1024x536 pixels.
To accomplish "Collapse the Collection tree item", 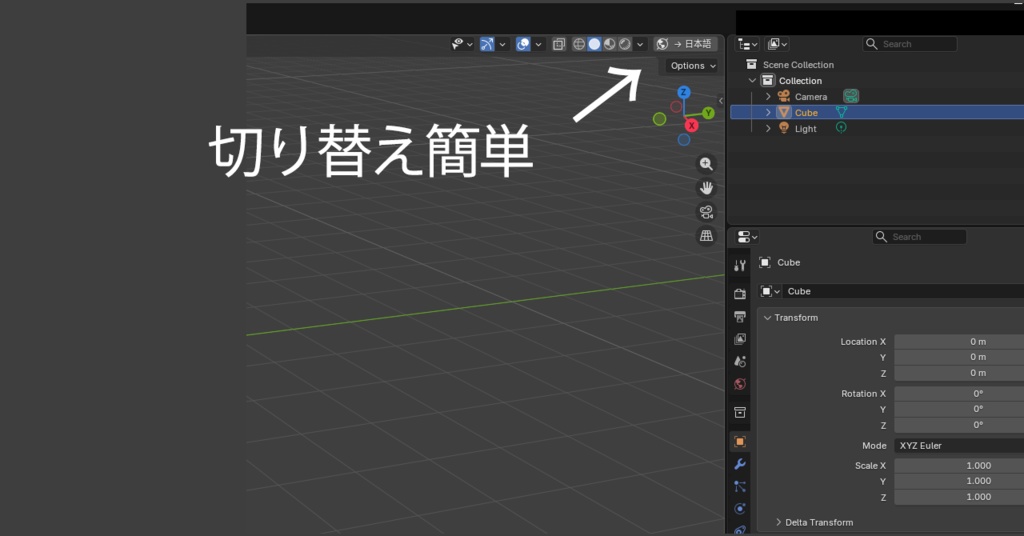I will [752, 80].
